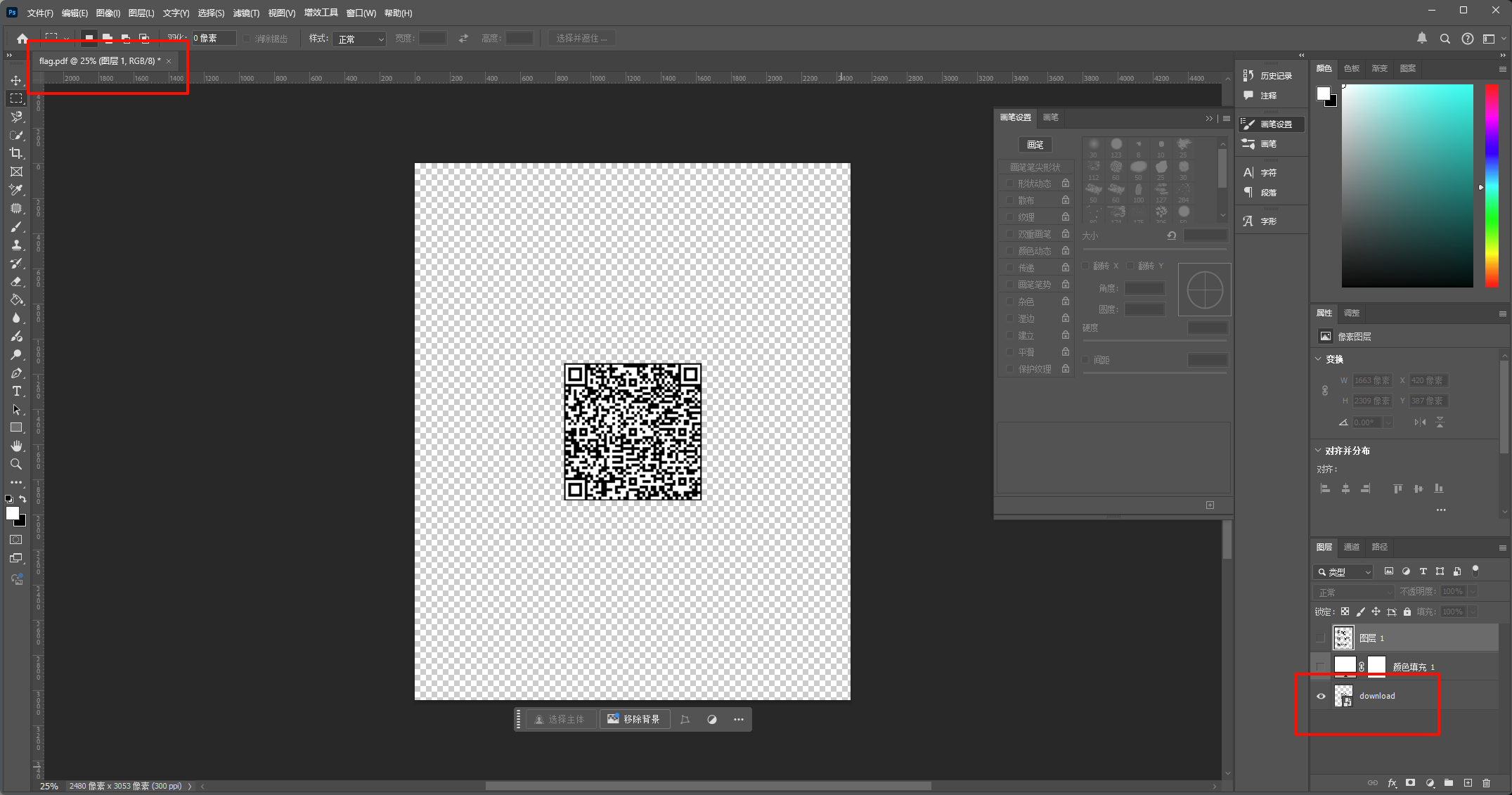Open the 滤镜(T) menu
The width and height of the screenshot is (1512, 795).
246,13
